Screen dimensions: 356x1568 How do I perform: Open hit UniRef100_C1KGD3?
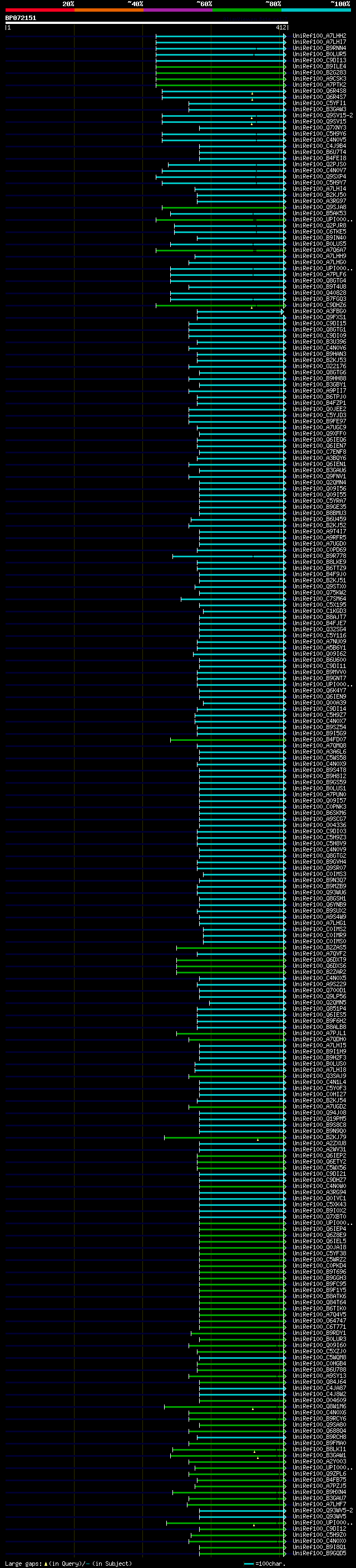click(319, 611)
